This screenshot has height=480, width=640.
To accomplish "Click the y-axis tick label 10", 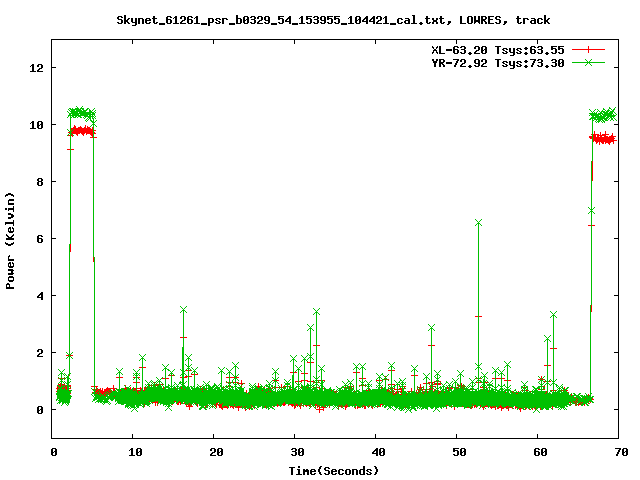I will point(37,125).
